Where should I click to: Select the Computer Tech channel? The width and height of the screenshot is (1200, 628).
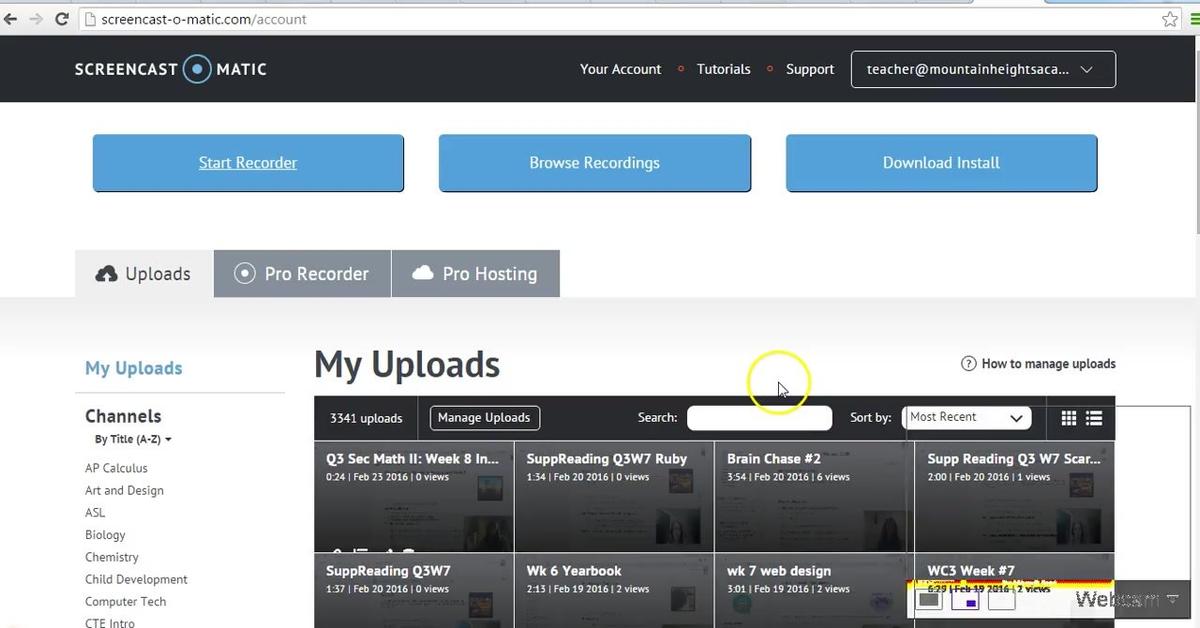[x=125, y=601]
